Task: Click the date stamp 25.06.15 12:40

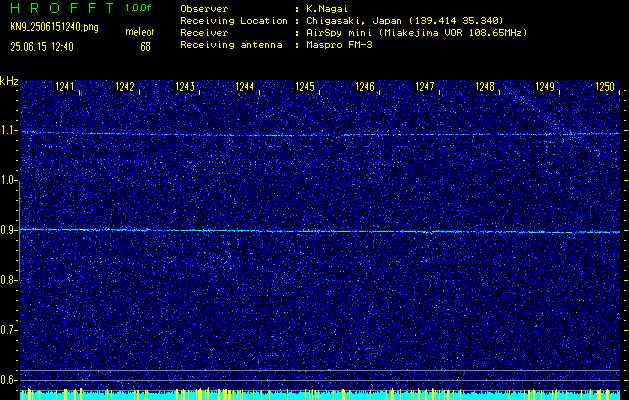Action: coord(42,47)
